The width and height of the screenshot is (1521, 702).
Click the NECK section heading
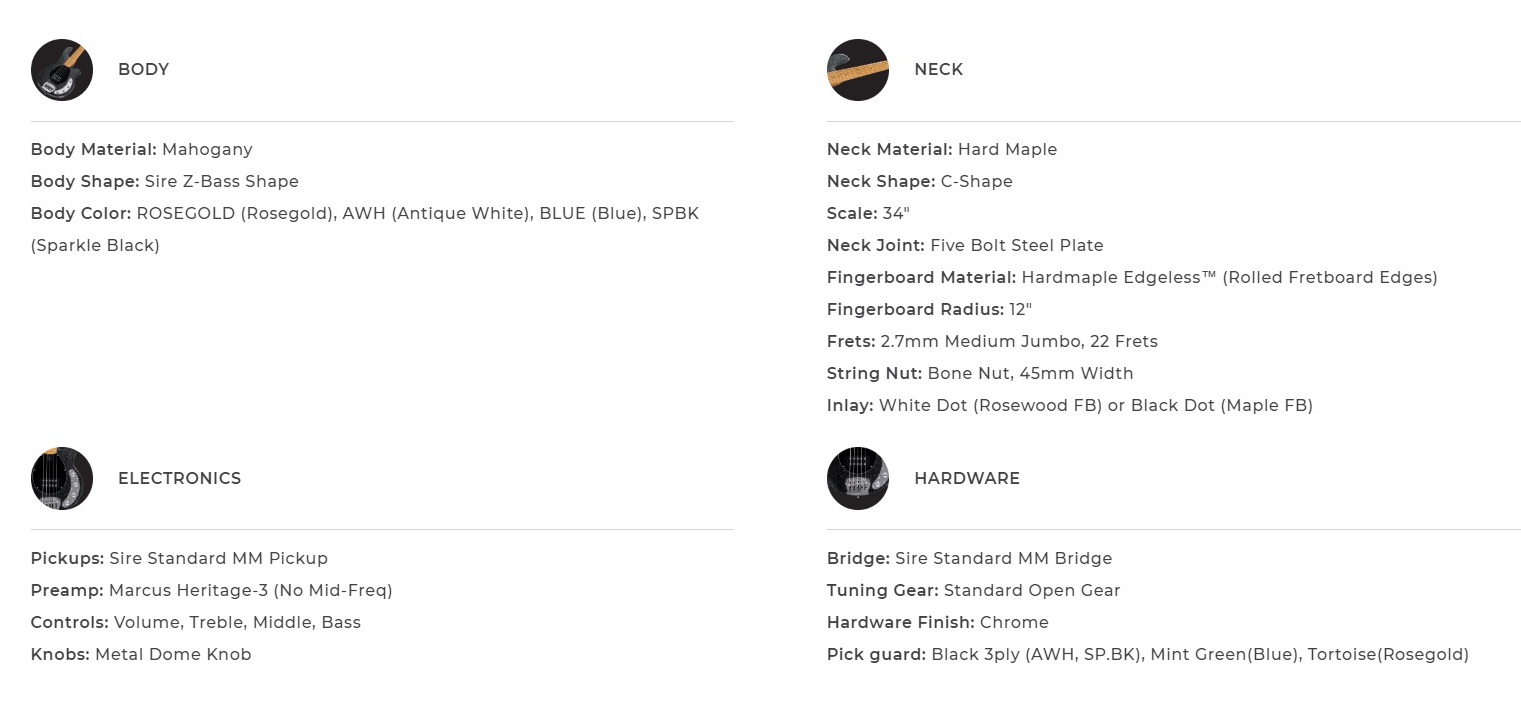tap(938, 70)
